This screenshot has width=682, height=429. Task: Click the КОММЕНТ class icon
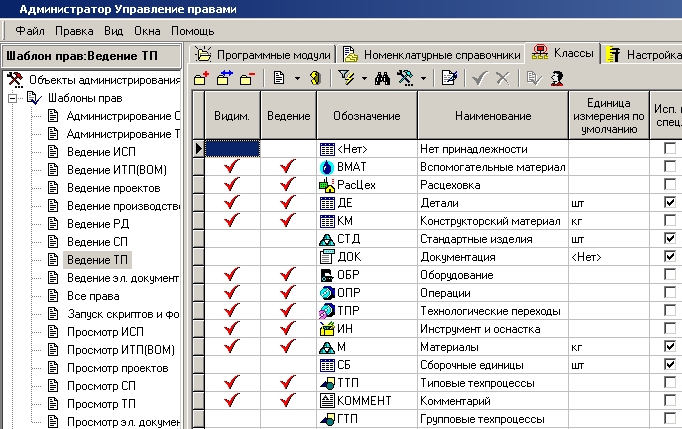[327, 401]
